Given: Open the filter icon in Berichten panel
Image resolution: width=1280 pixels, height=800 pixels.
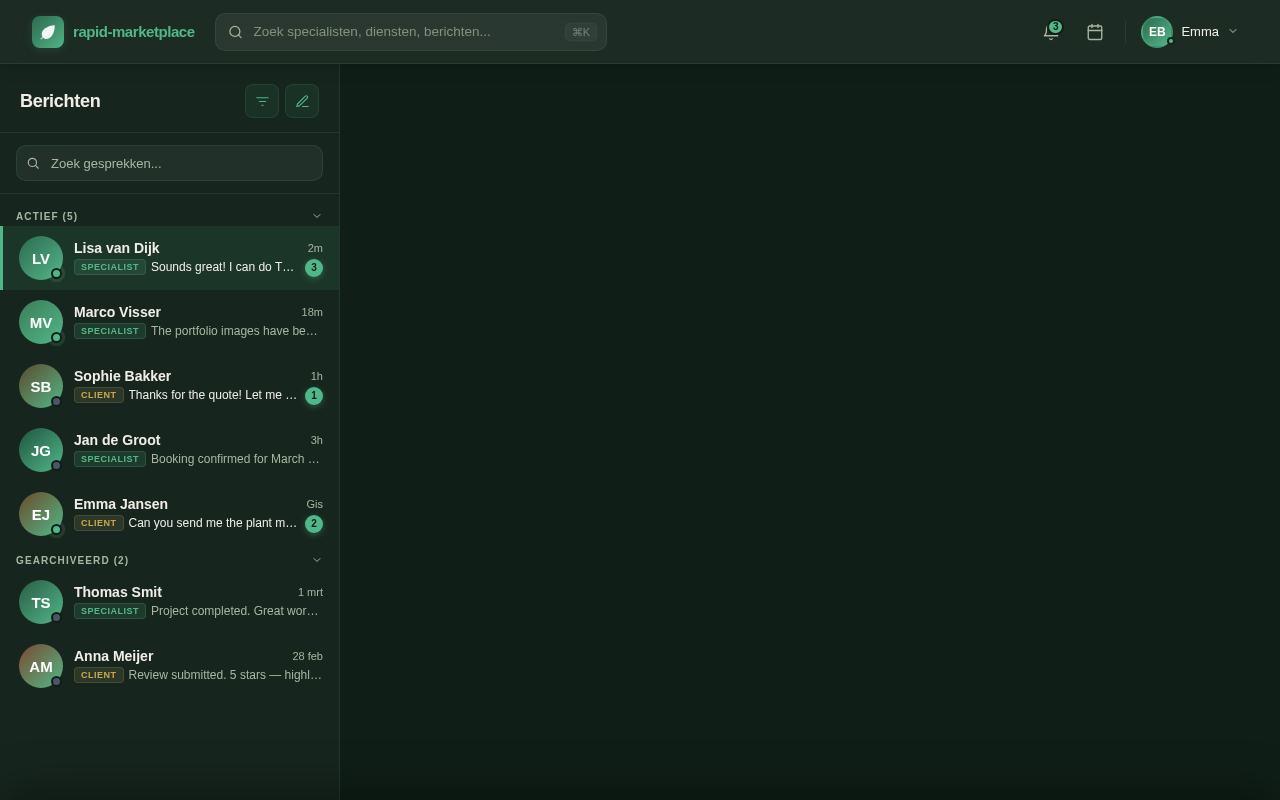Looking at the screenshot, I should pyautogui.click(x=262, y=101).
